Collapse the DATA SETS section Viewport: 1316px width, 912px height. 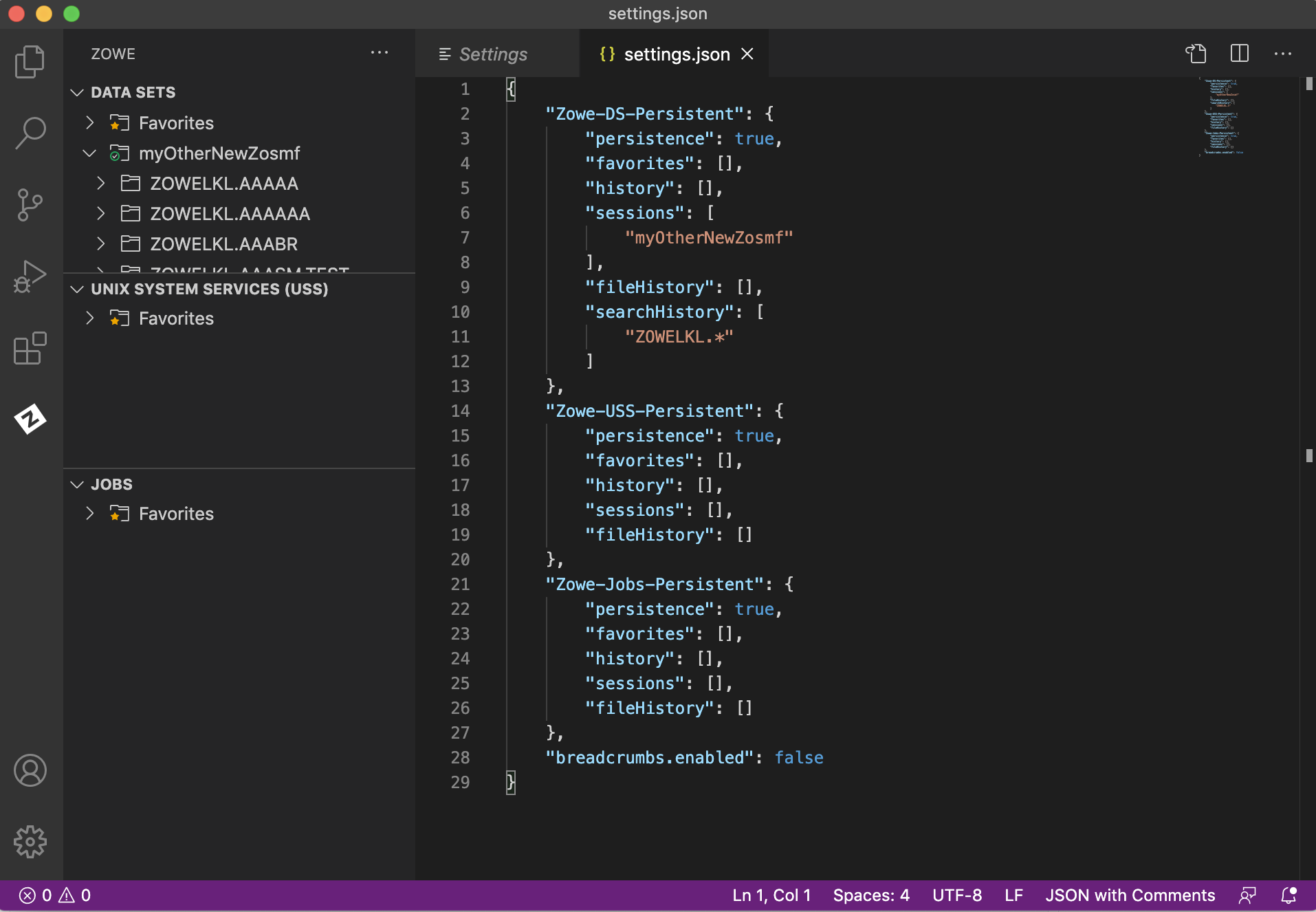(x=77, y=92)
